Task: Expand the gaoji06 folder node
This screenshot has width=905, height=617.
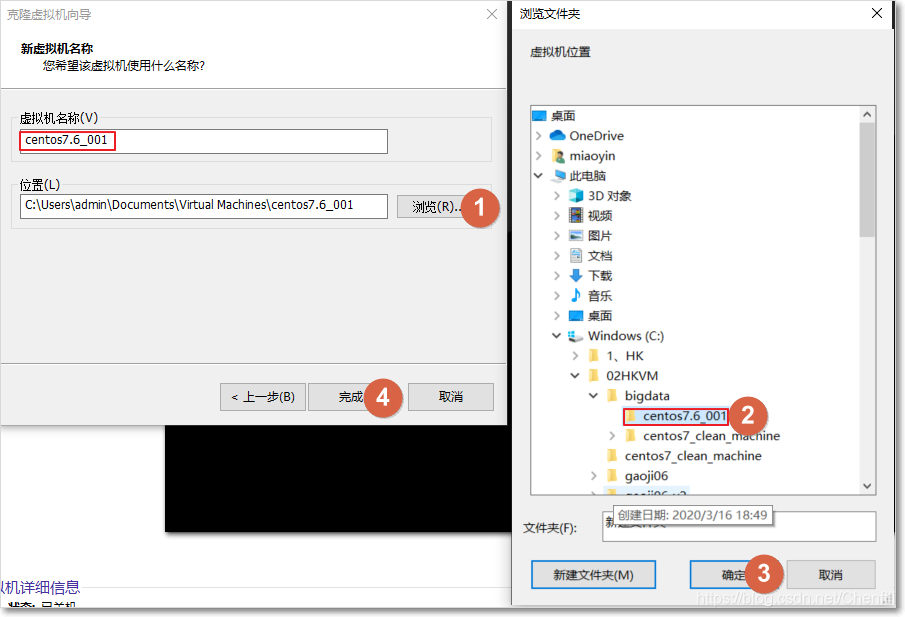Action: (x=595, y=475)
